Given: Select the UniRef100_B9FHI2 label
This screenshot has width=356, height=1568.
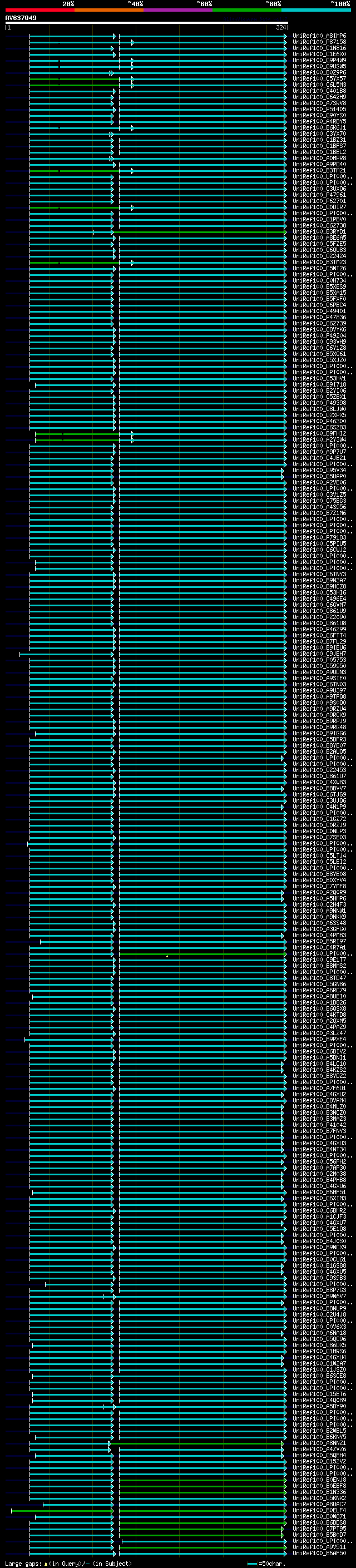Looking at the screenshot, I should 319,433.
